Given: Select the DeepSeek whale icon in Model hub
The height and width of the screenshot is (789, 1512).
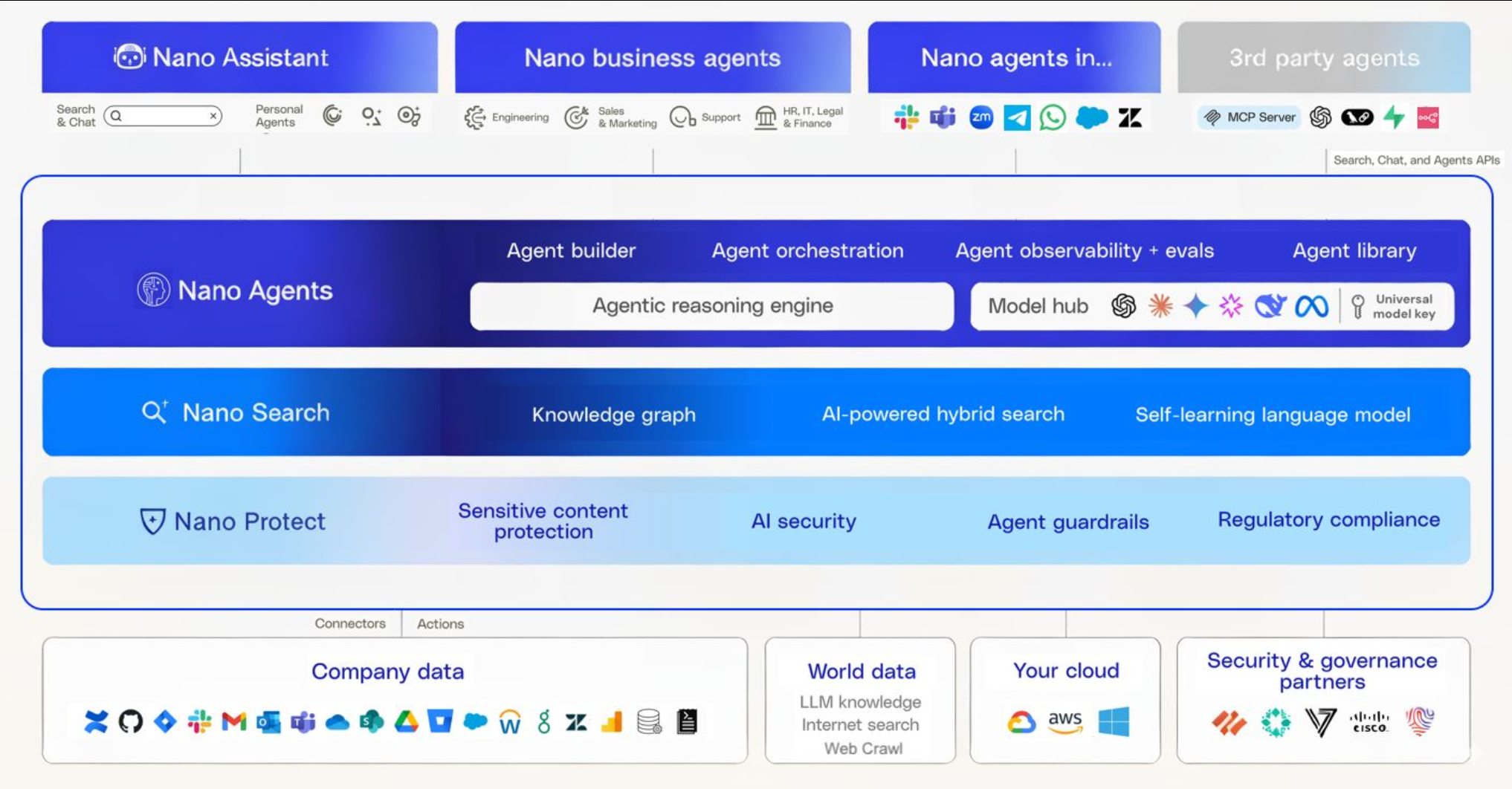Looking at the screenshot, I should (x=1270, y=306).
